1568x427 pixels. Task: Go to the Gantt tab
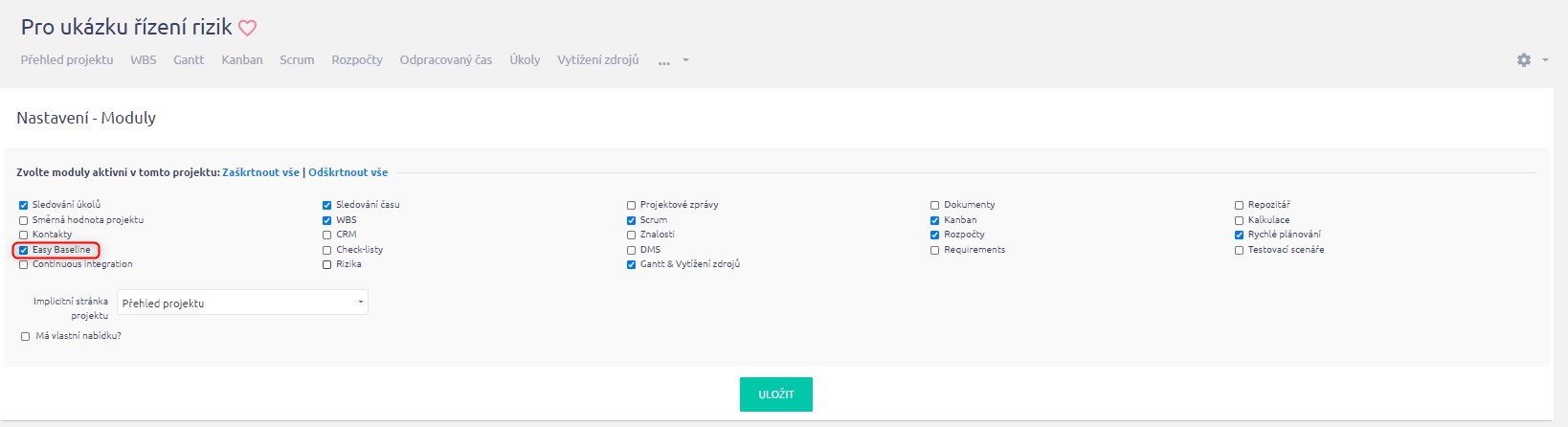189,59
